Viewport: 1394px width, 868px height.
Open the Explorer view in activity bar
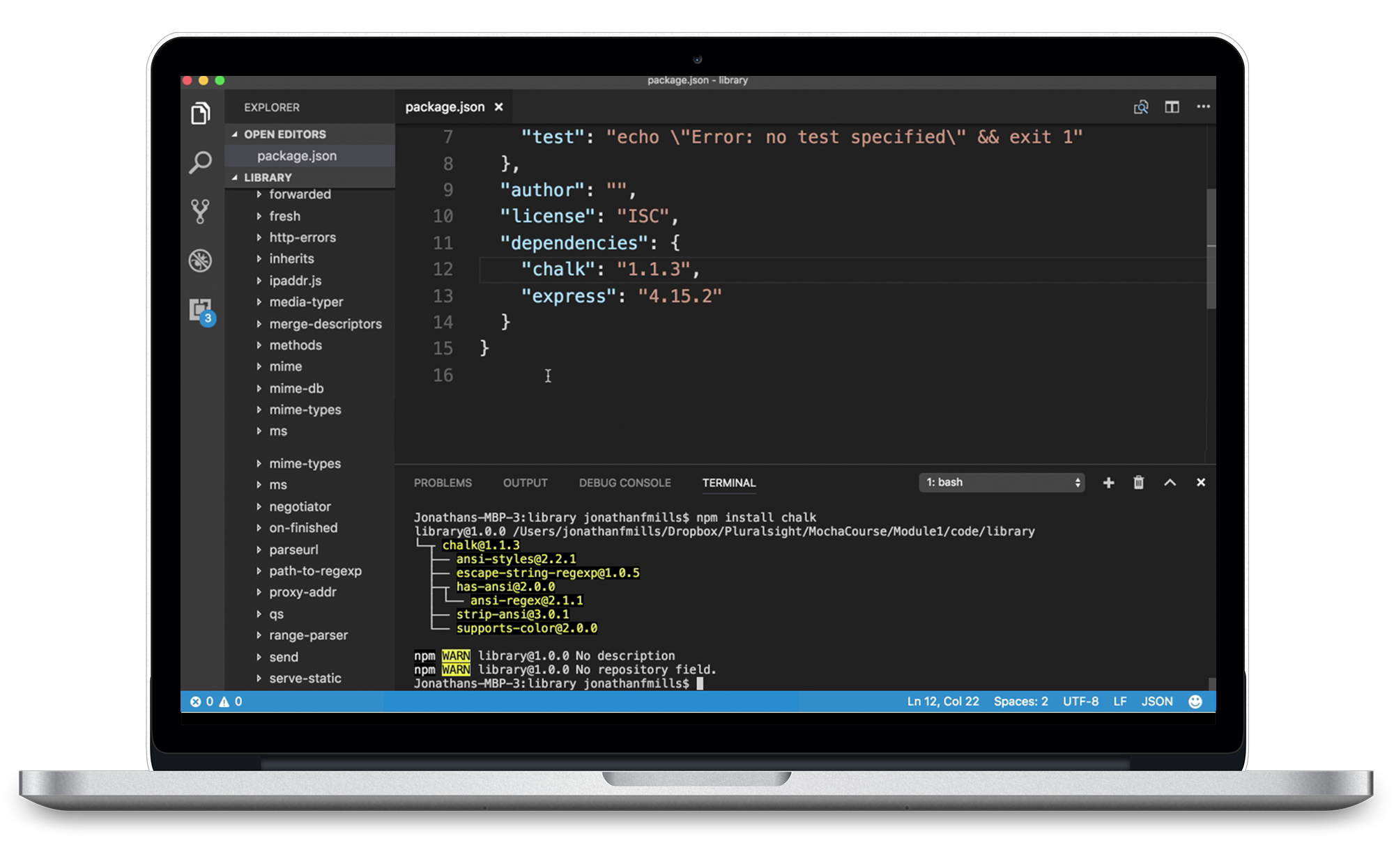tap(201, 114)
